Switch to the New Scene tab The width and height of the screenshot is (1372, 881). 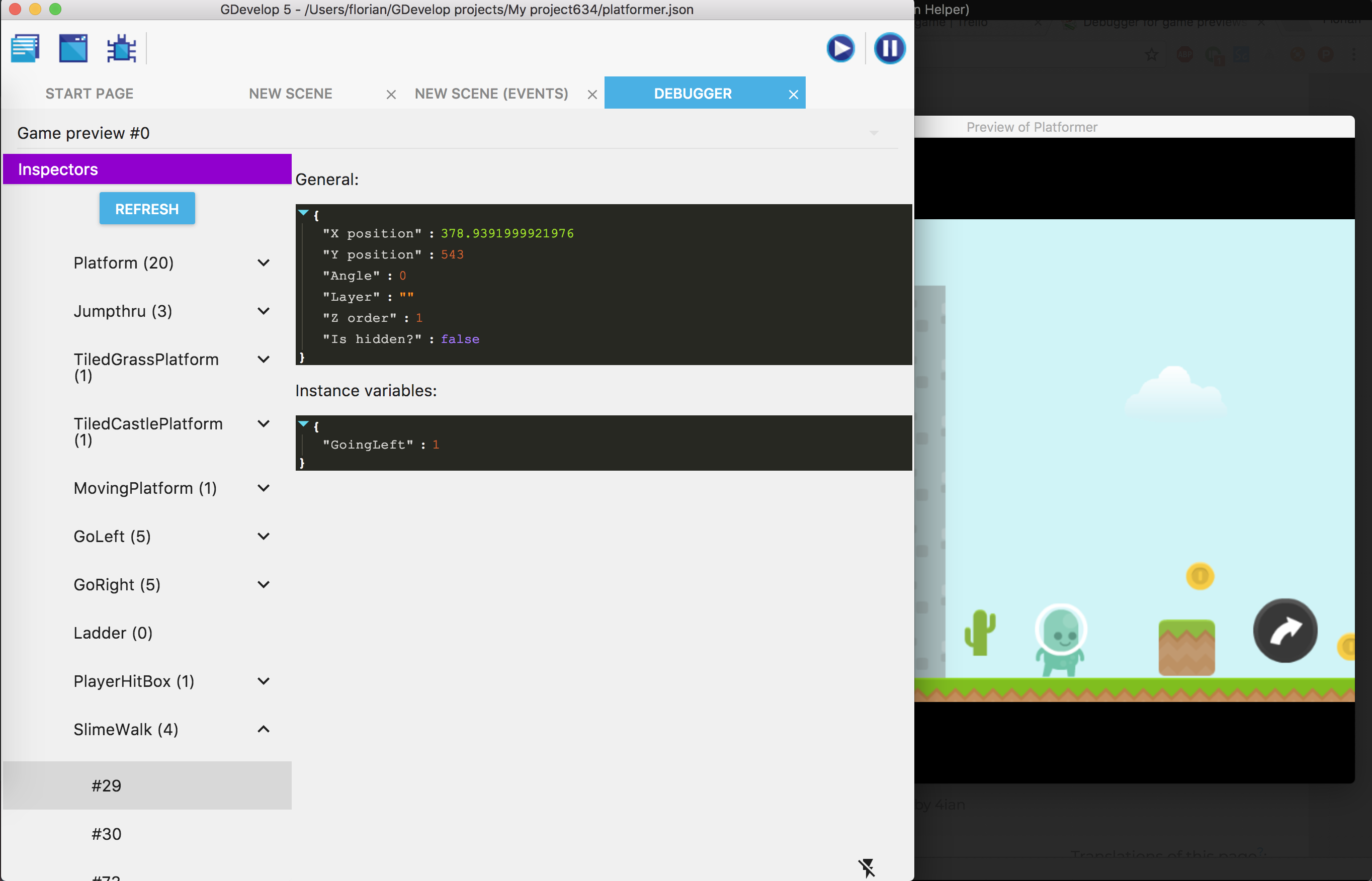(291, 94)
